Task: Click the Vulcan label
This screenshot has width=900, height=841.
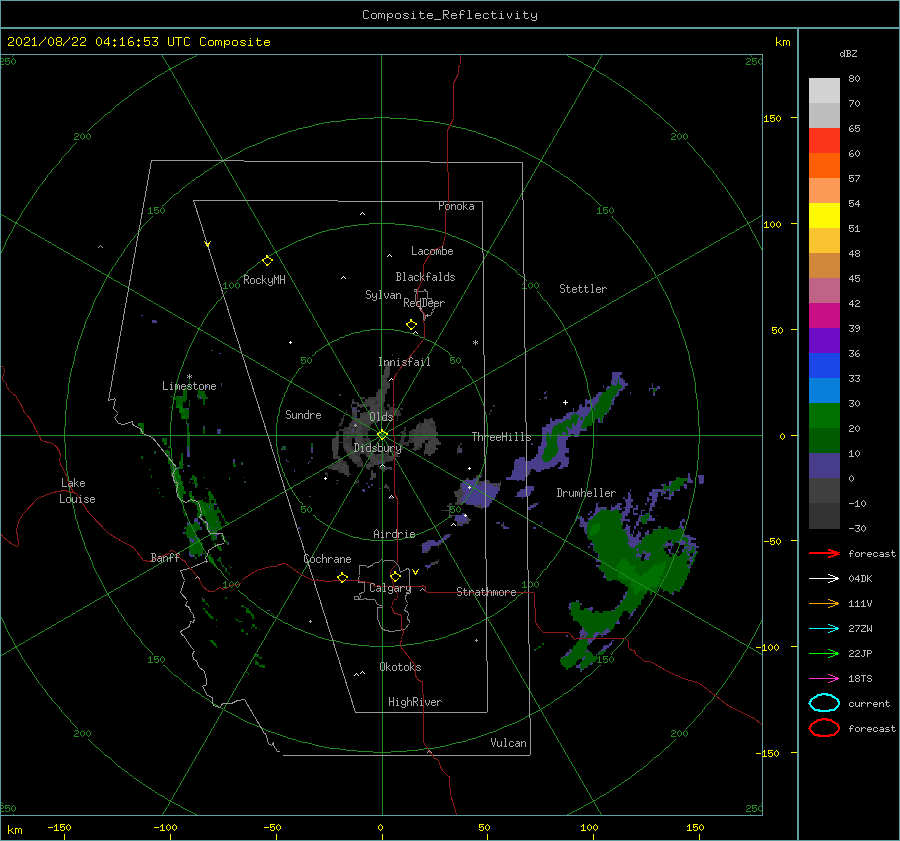Action: pyautogui.click(x=509, y=743)
